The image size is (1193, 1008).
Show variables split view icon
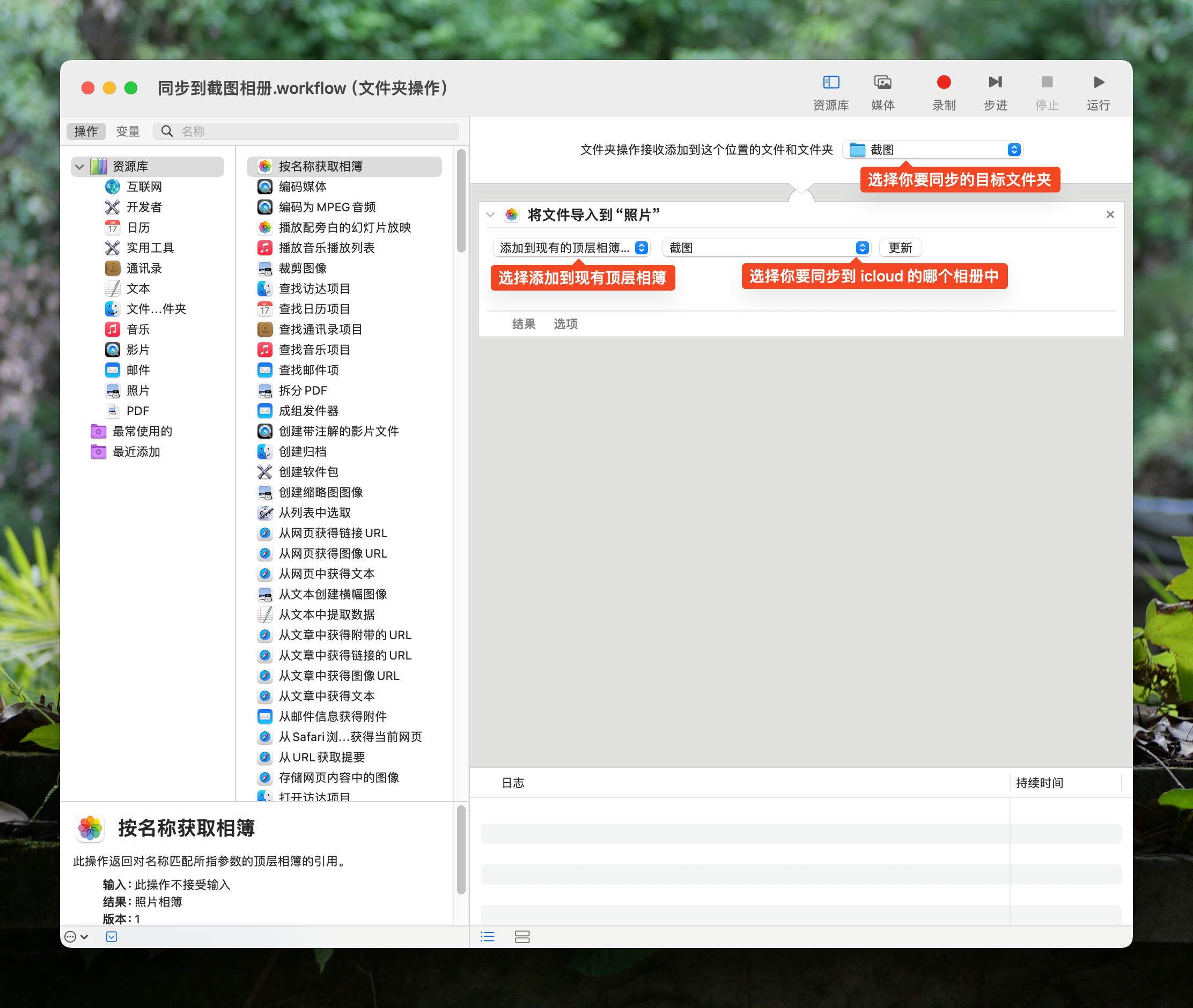coord(522,937)
